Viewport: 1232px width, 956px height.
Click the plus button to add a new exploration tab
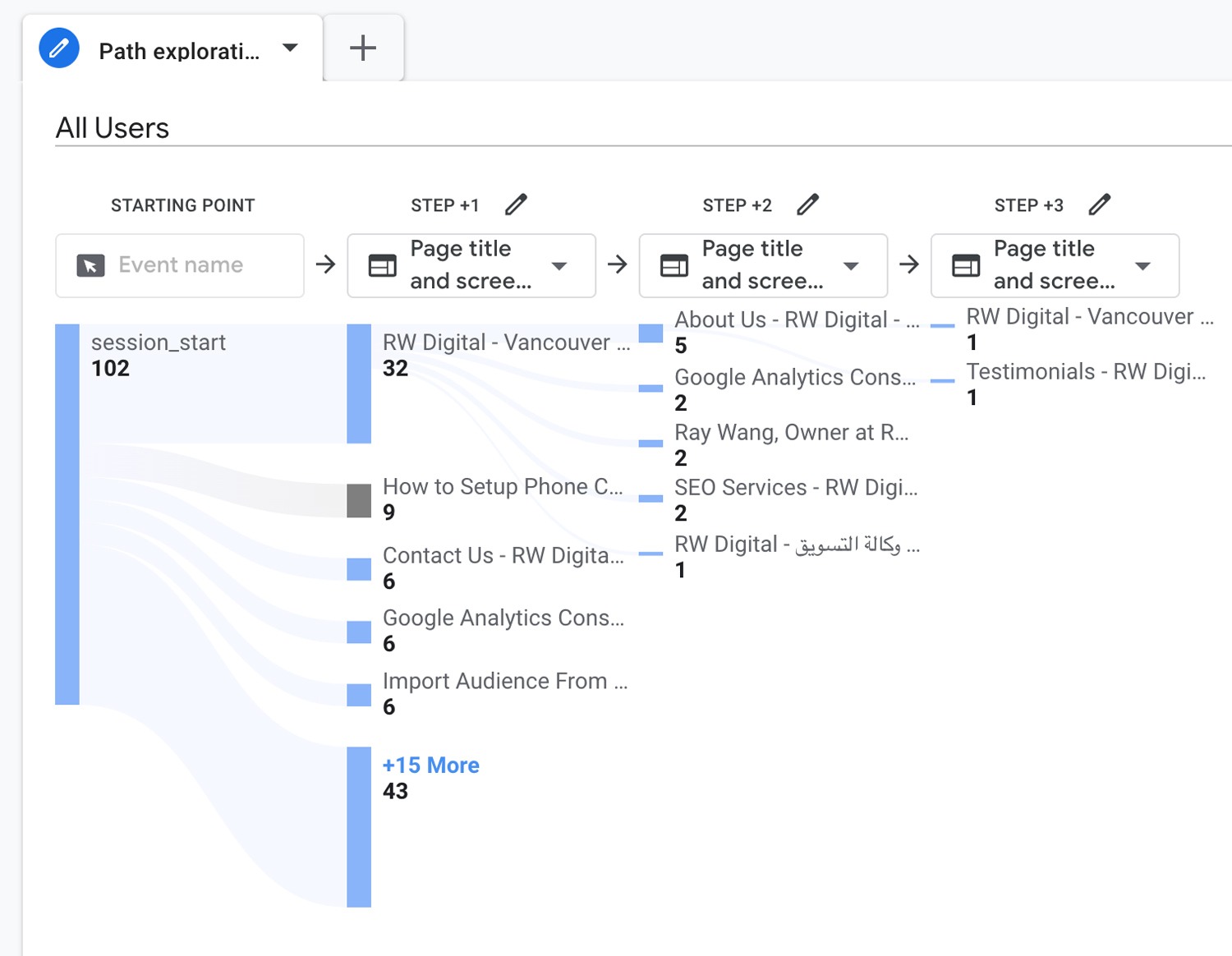362,48
